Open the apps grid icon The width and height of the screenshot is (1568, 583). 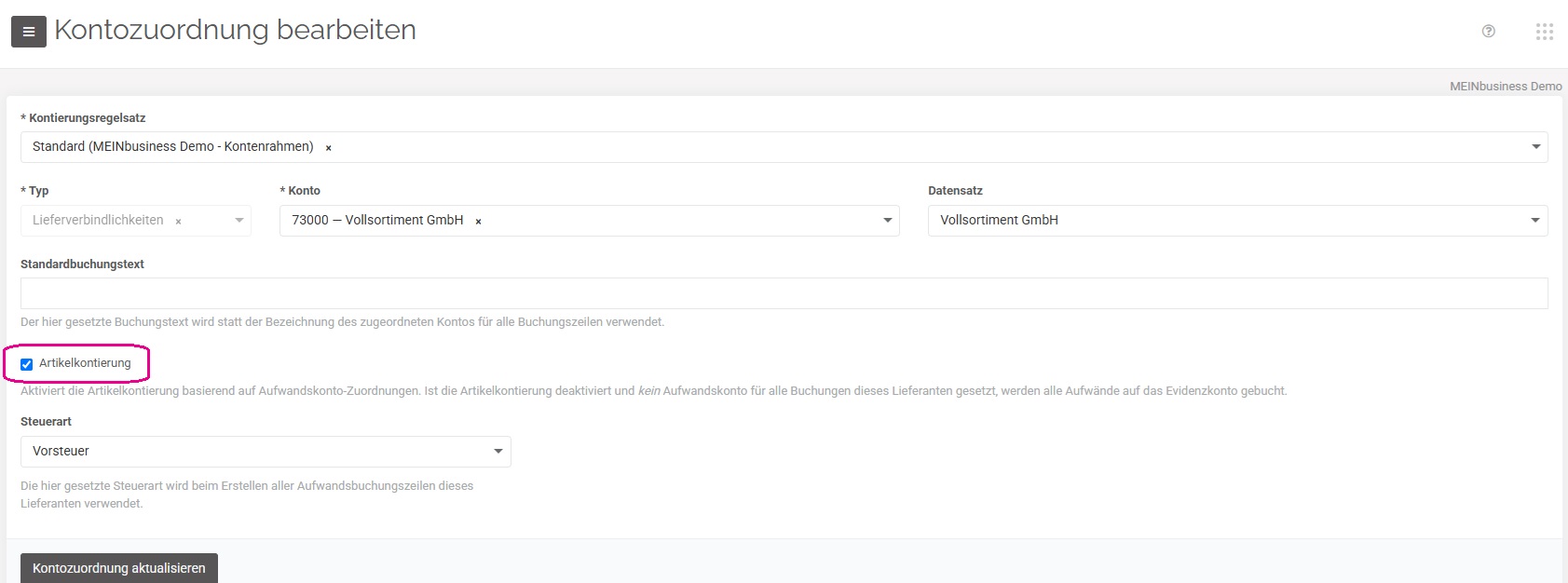coord(1545,32)
